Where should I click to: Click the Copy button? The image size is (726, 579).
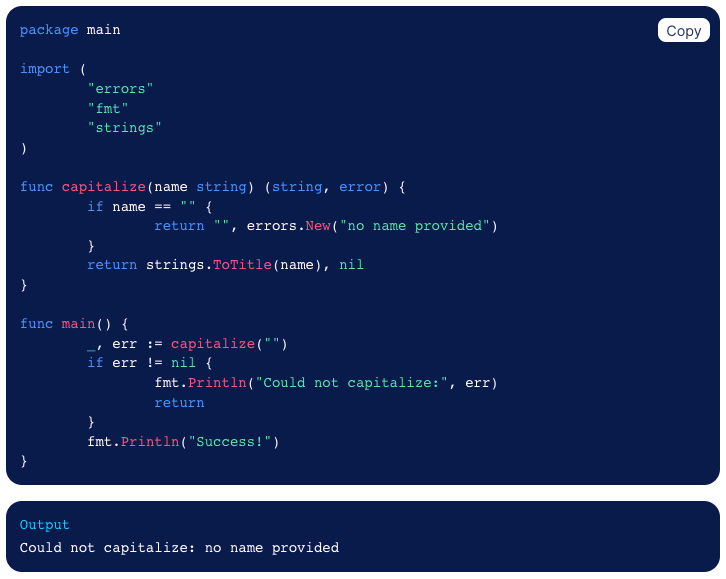(683, 31)
